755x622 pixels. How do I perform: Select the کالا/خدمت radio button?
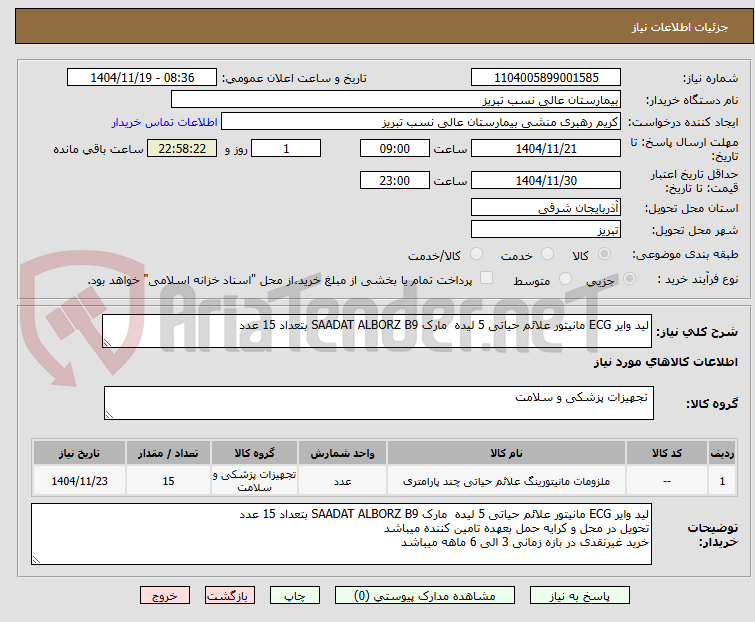click(476, 254)
